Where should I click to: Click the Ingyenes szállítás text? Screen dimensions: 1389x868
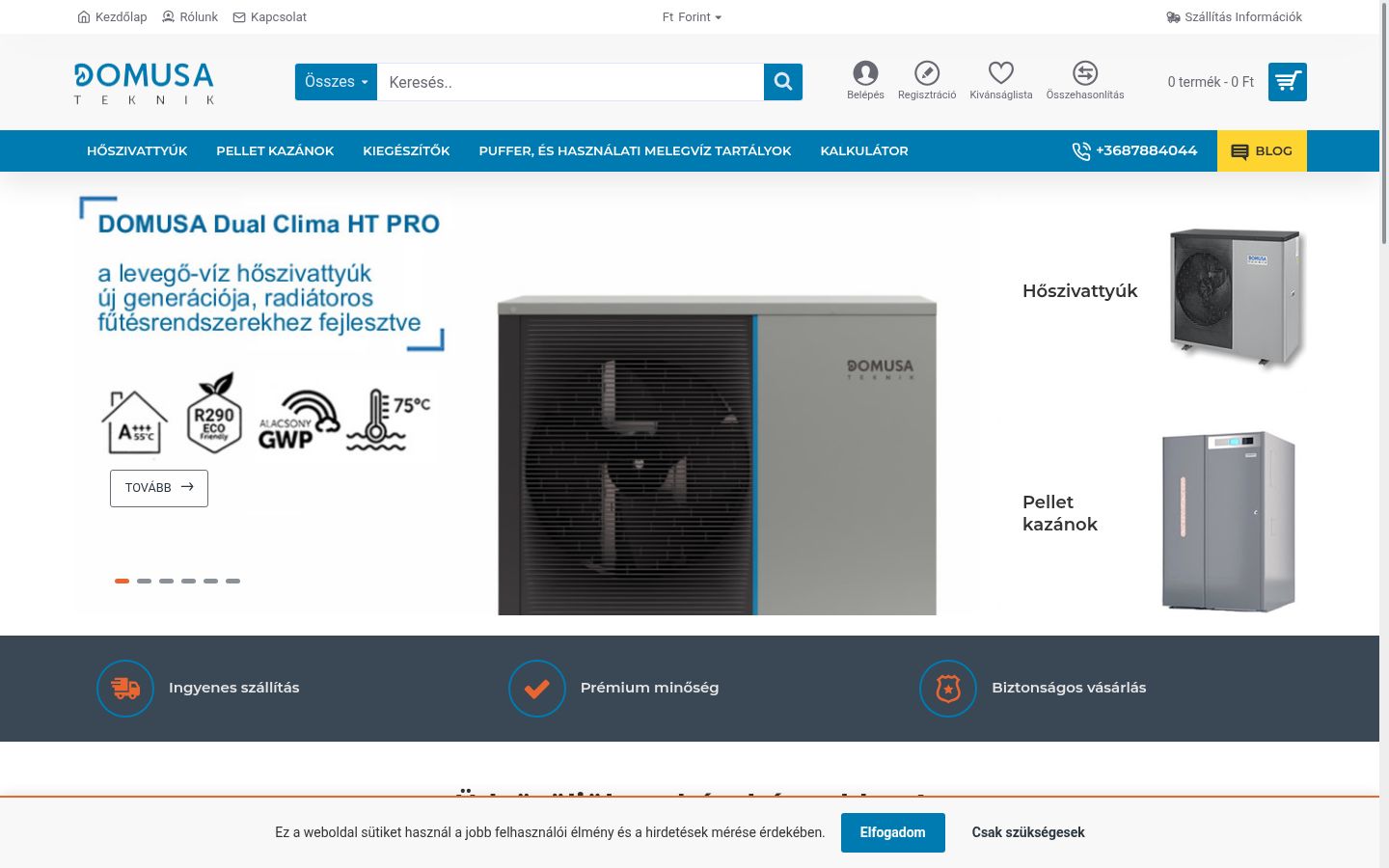click(x=234, y=688)
